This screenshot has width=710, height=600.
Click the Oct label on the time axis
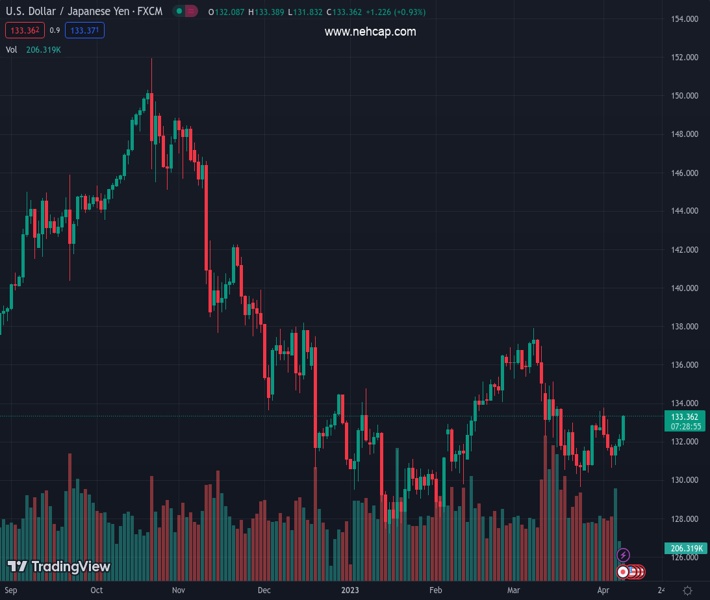click(x=96, y=591)
